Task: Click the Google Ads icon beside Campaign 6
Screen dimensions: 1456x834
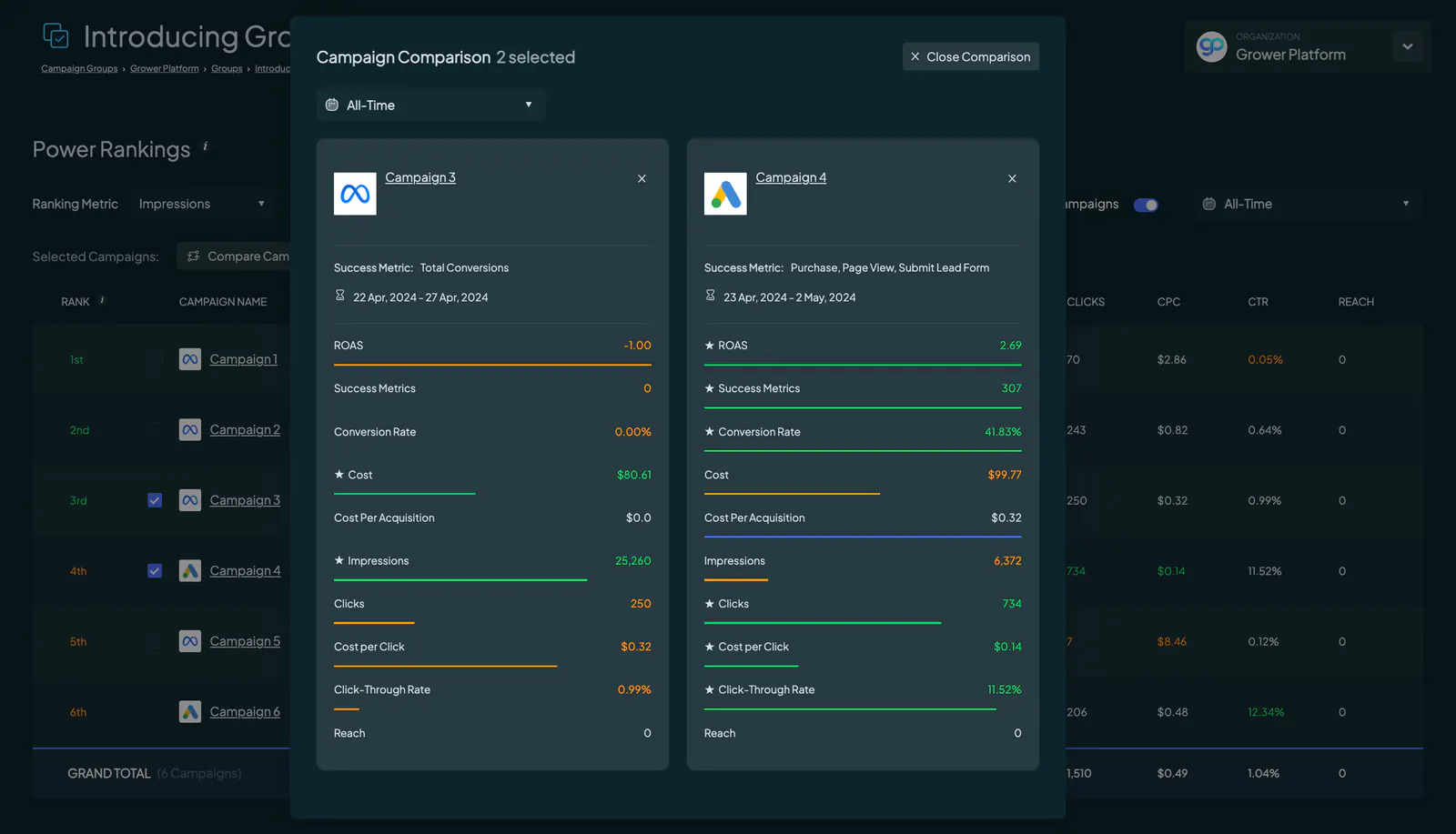Action: coord(189,712)
